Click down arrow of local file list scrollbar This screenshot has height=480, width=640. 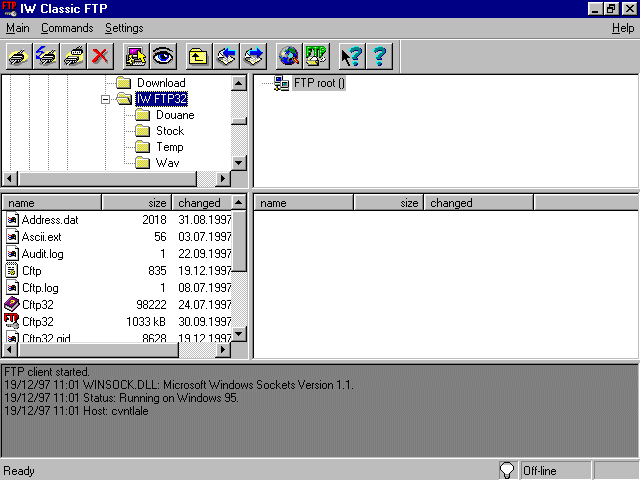[239, 334]
